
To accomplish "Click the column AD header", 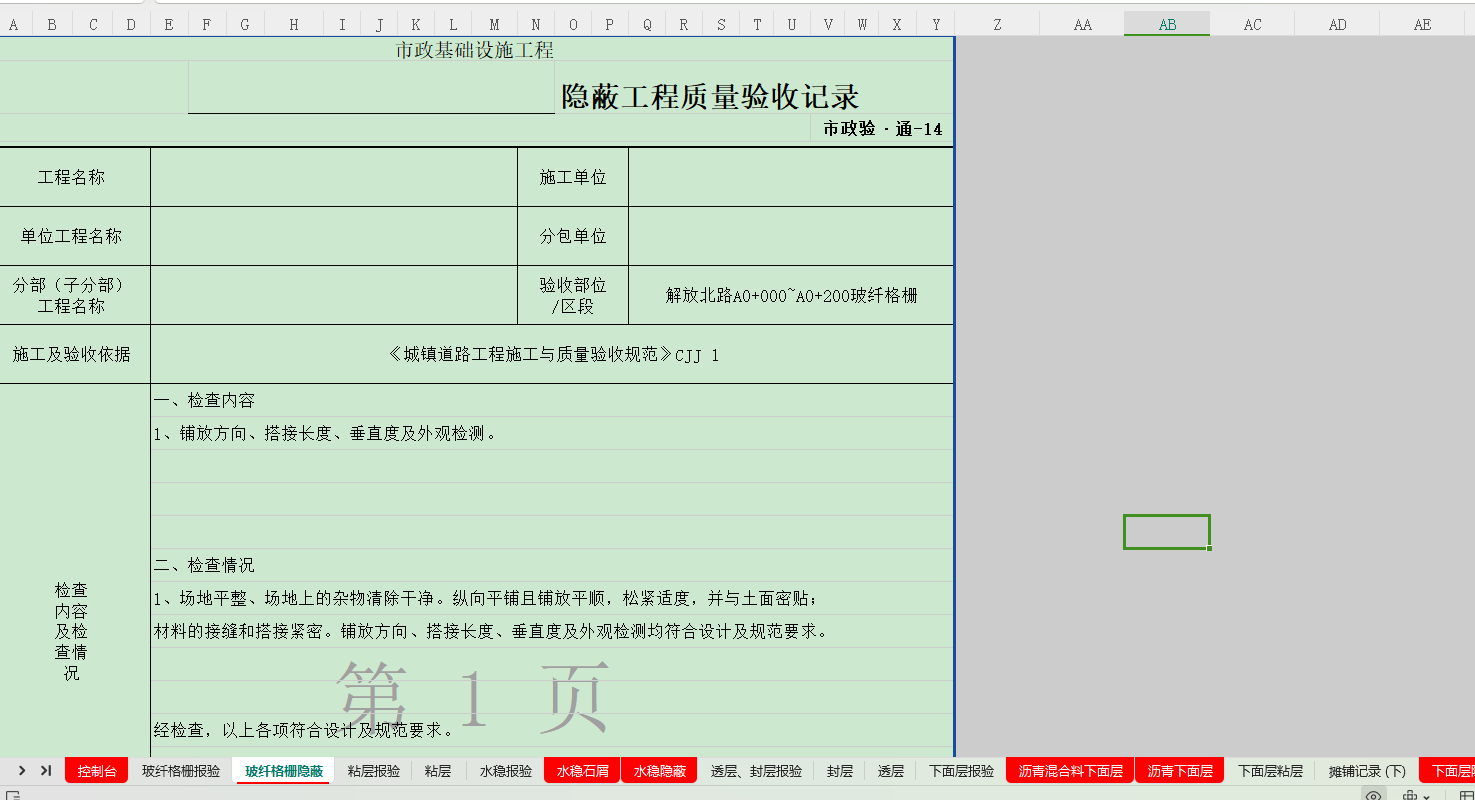I will tap(1337, 25).
